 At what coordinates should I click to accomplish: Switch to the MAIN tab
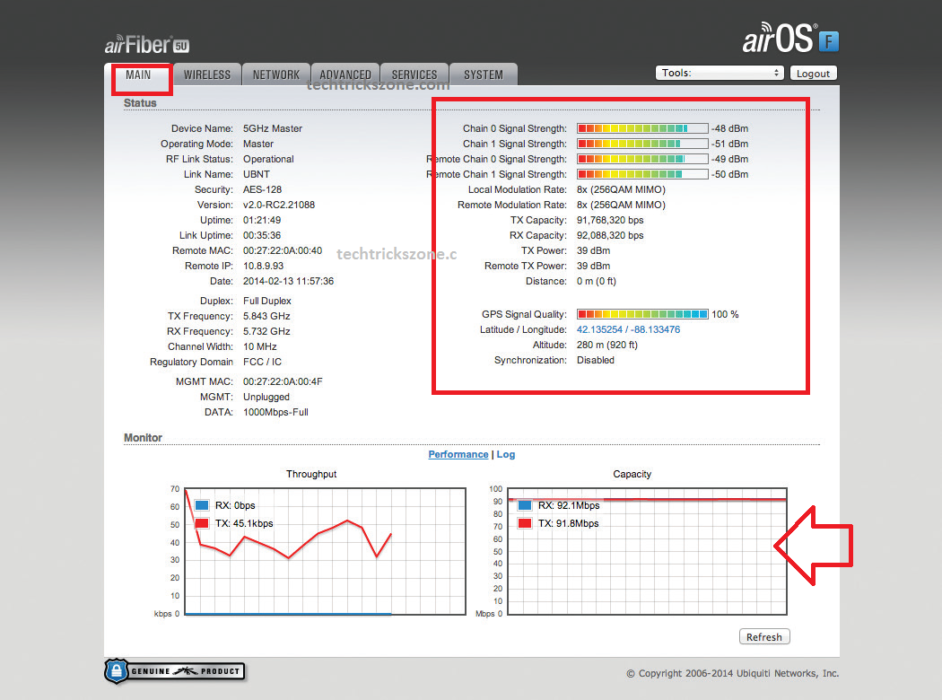point(138,75)
